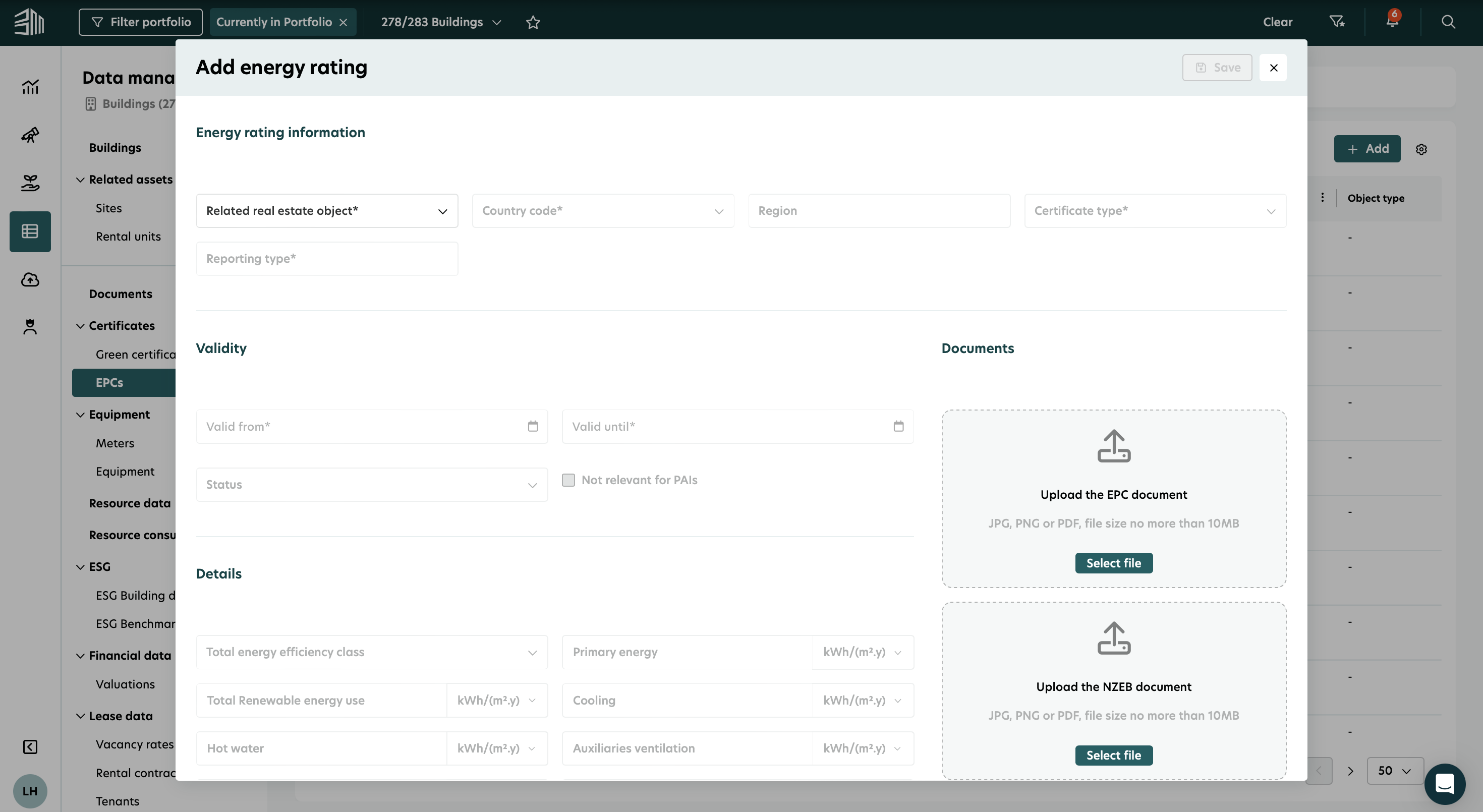
Task: Open the chat support bubble
Action: click(1445, 783)
